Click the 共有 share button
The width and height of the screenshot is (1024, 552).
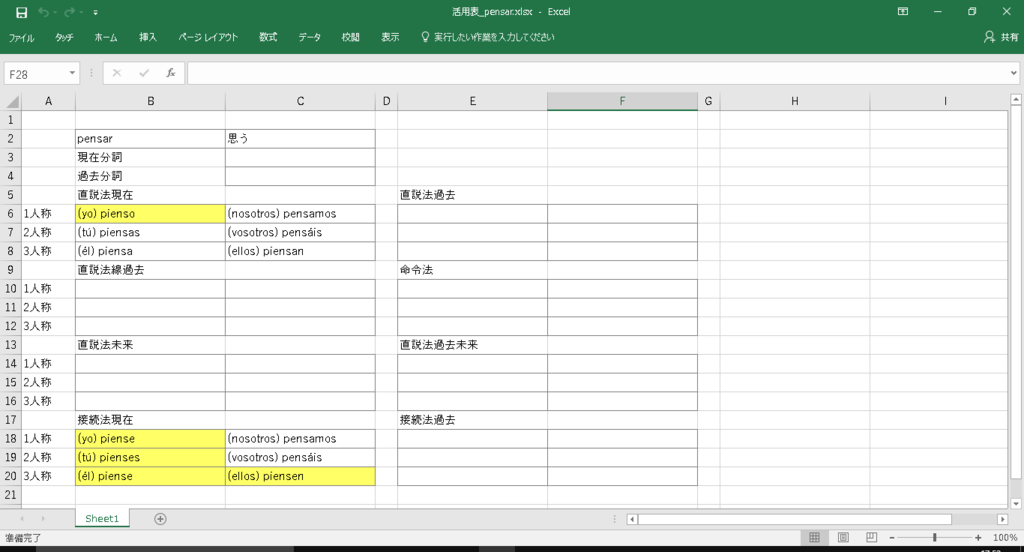(x=1002, y=37)
